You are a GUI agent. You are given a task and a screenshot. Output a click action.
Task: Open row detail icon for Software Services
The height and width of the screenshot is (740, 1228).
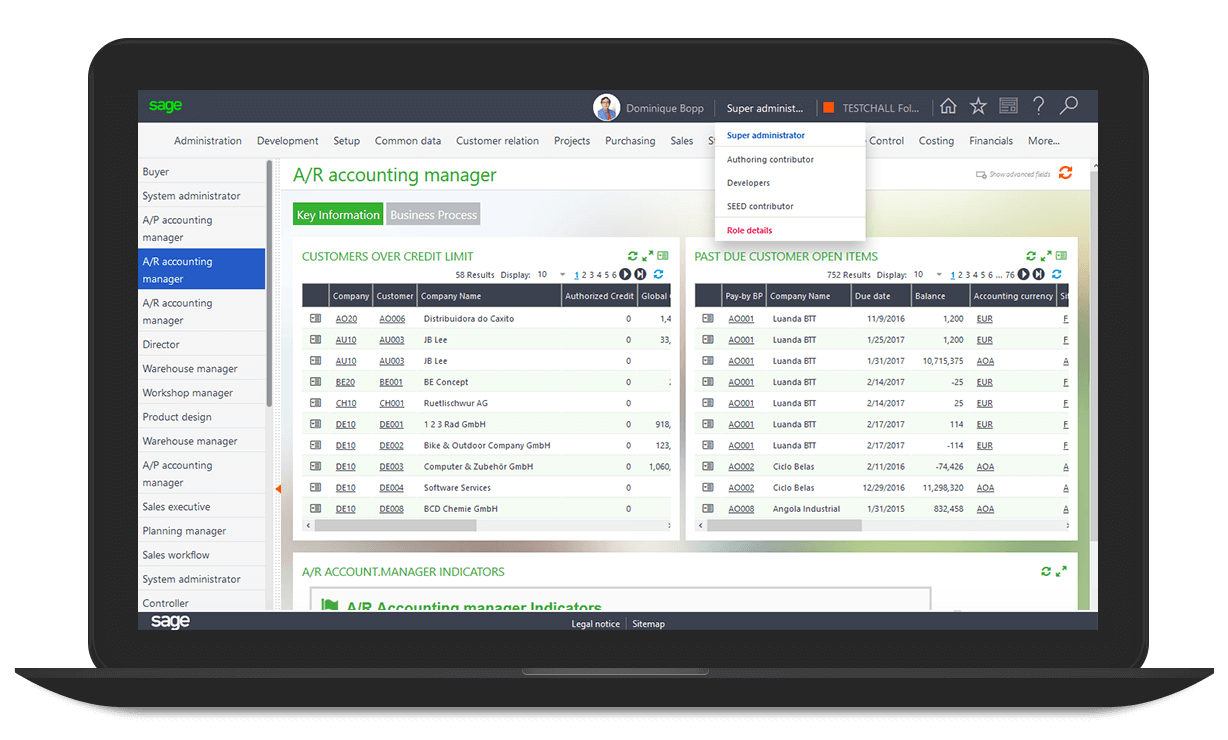click(x=315, y=488)
